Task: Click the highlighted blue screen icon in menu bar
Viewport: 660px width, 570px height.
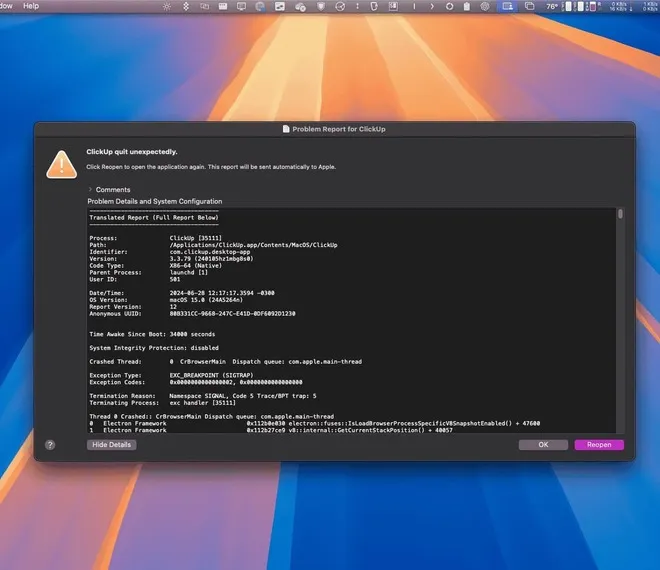Action: [x=508, y=6]
